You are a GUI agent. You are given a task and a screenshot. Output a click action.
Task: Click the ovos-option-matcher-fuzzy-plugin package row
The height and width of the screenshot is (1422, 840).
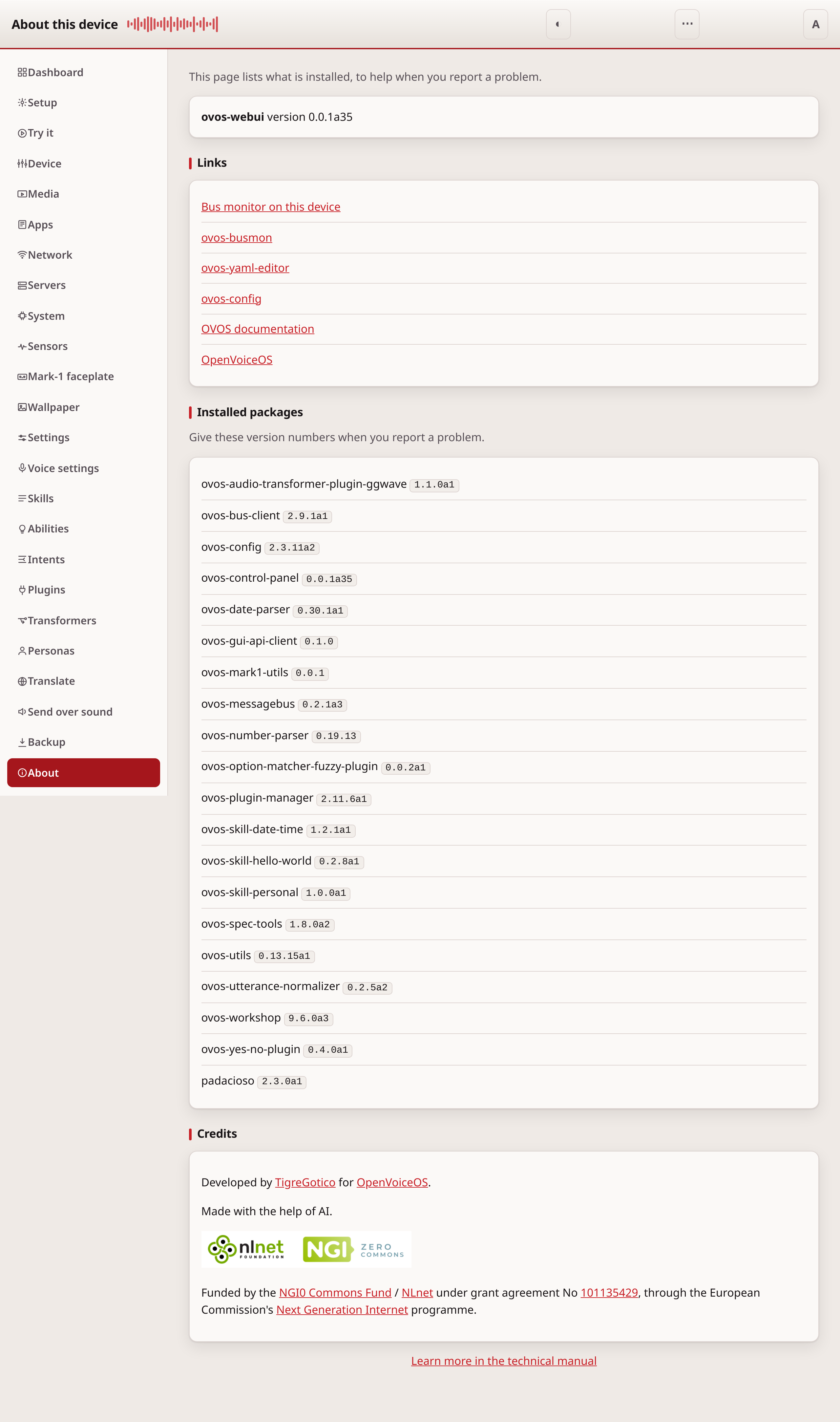[x=504, y=767]
